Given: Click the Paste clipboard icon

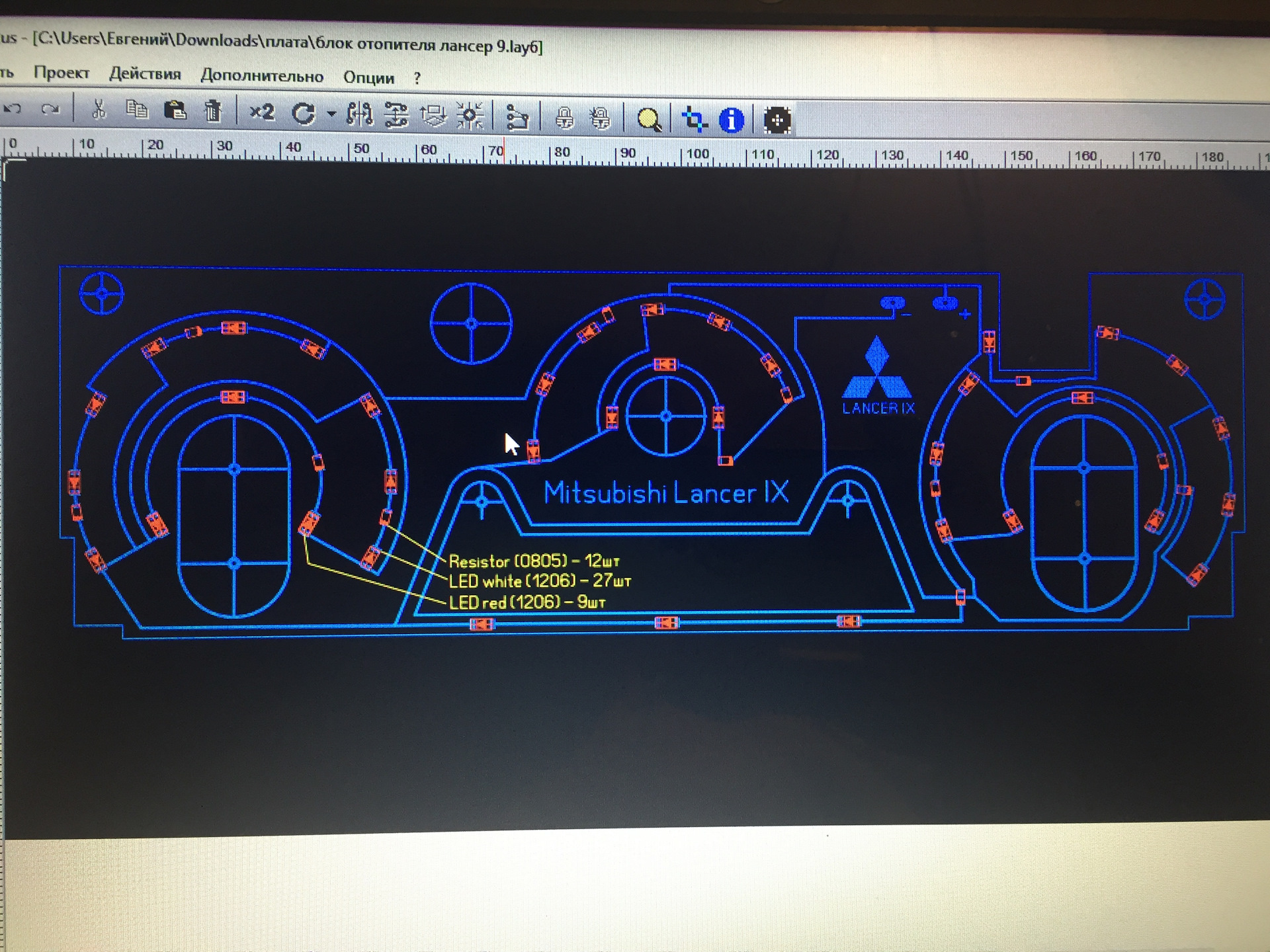Looking at the screenshot, I should pos(175,110).
